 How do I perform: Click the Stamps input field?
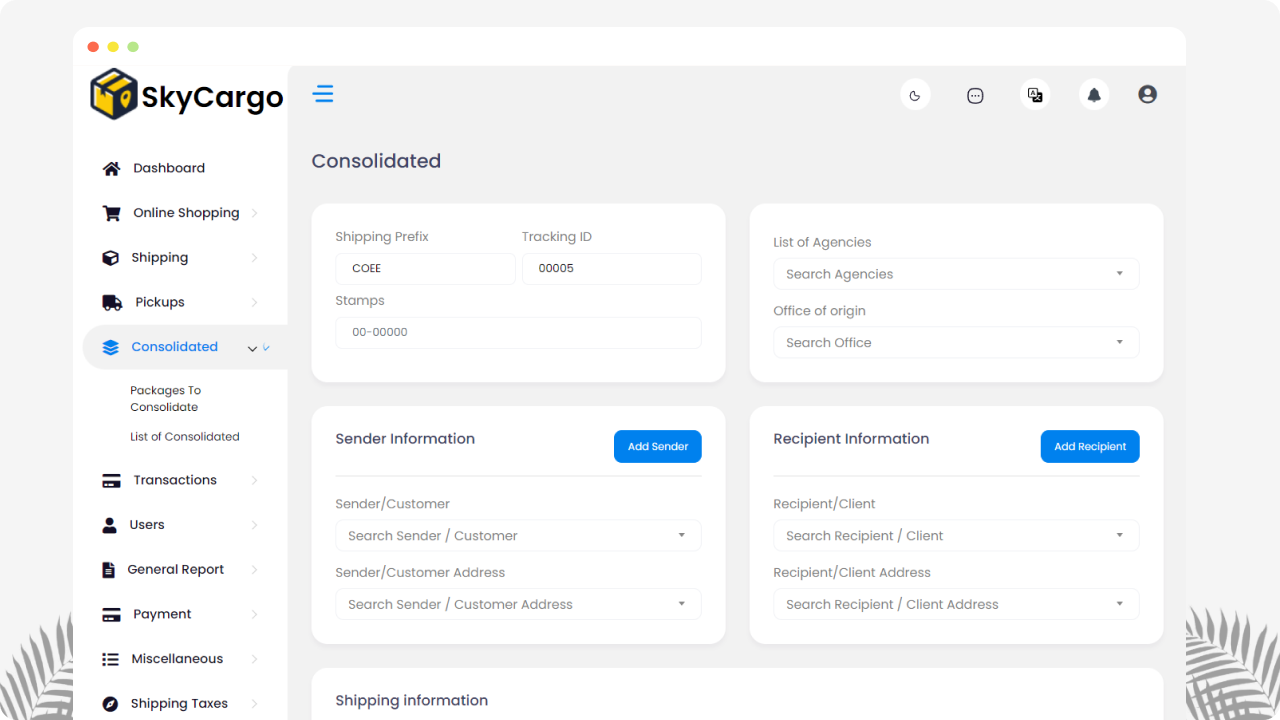pyautogui.click(x=517, y=332)
